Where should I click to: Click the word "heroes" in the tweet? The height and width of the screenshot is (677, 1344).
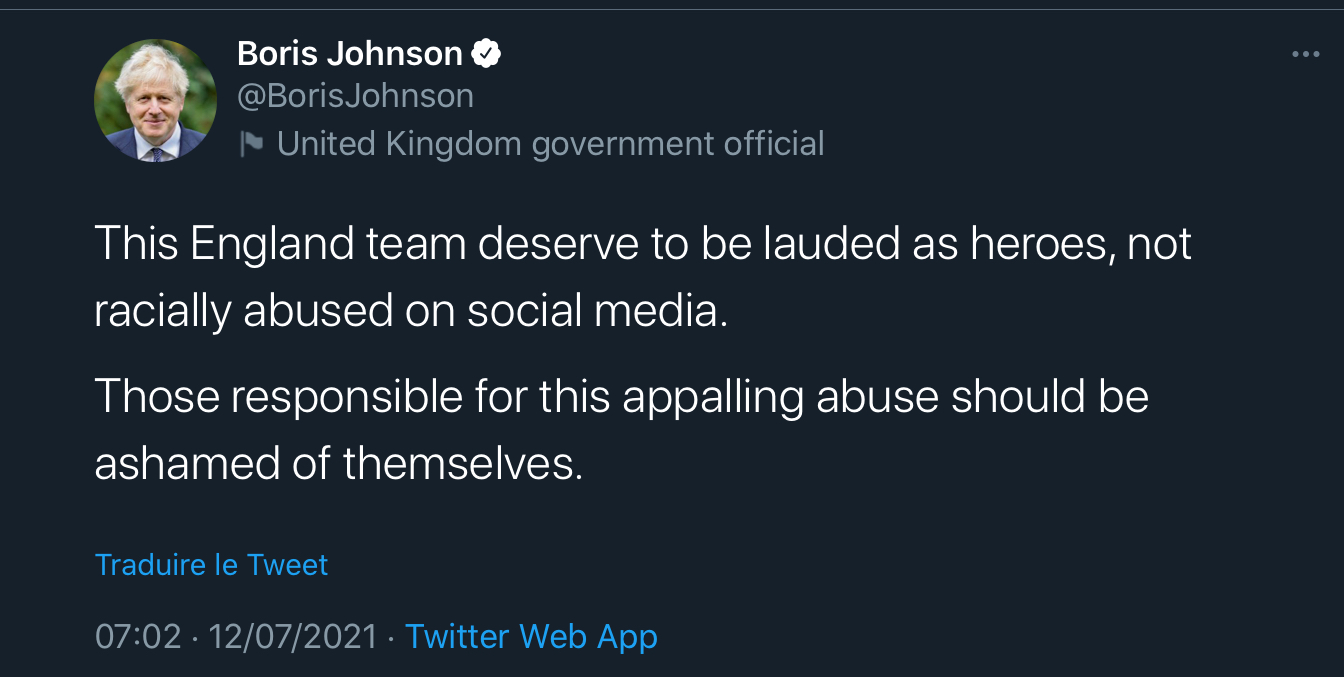coord(1038,244)
